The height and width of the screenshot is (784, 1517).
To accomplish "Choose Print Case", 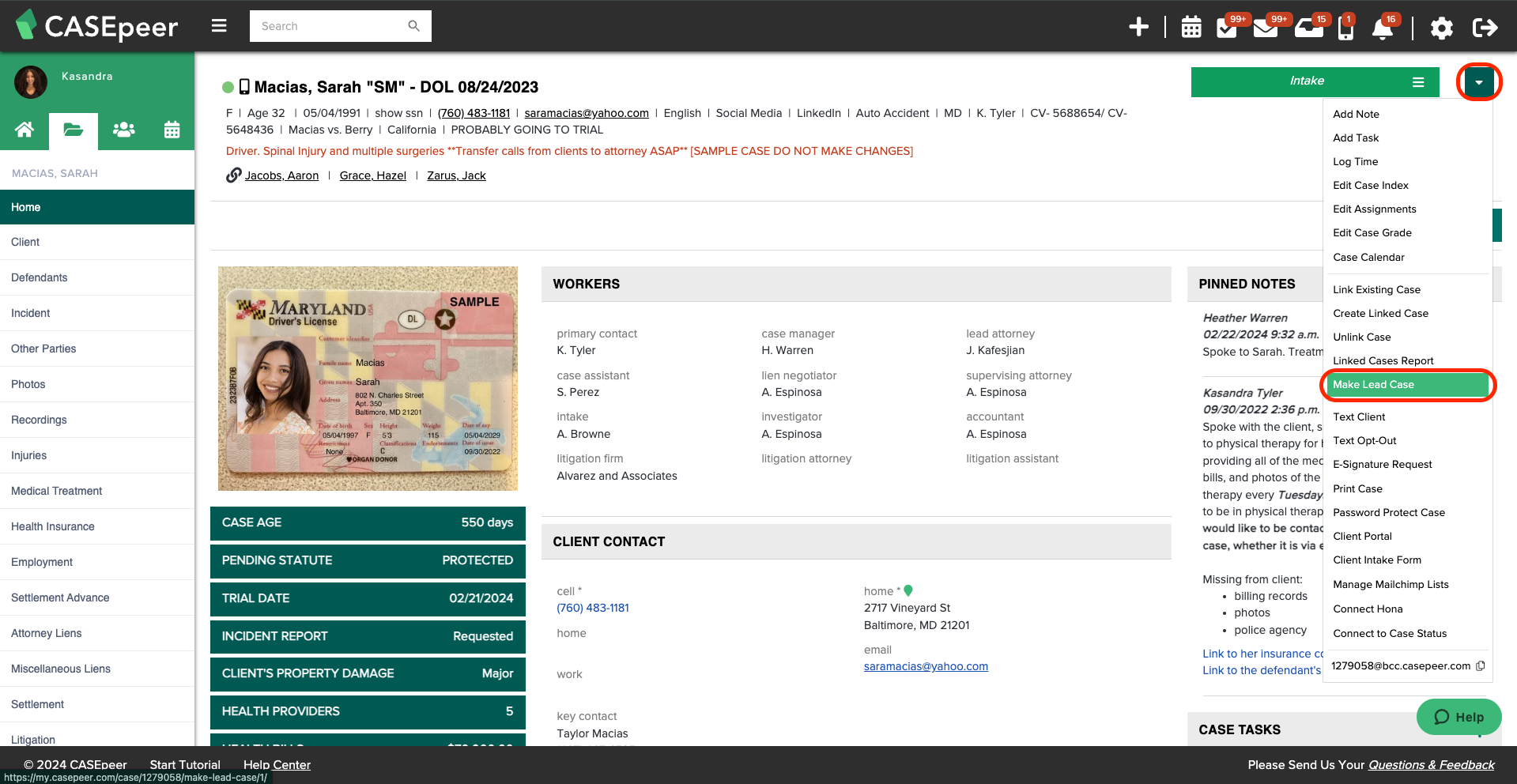I will 1357,488.
